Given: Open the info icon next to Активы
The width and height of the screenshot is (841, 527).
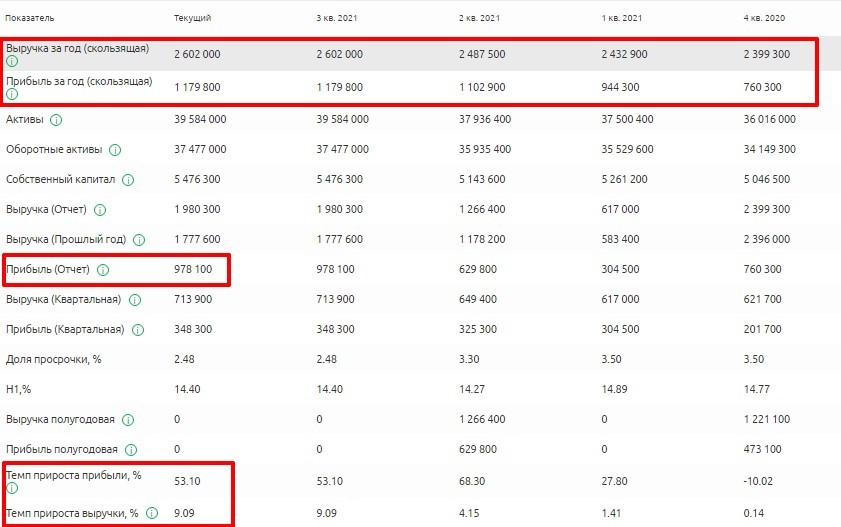Looking at the screenshot, I should click(x=56, y=120).
